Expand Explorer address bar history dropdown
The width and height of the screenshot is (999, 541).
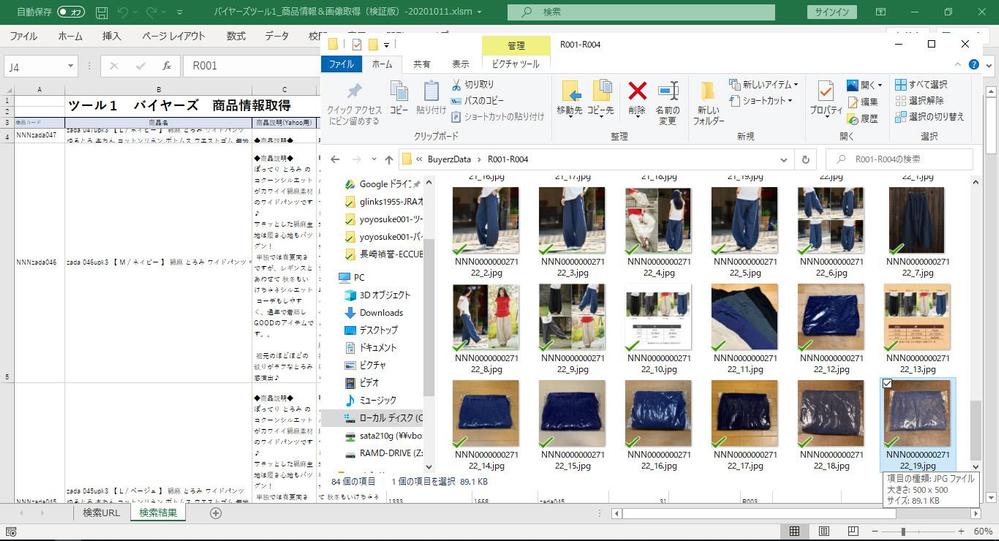[x=784, y=159]
